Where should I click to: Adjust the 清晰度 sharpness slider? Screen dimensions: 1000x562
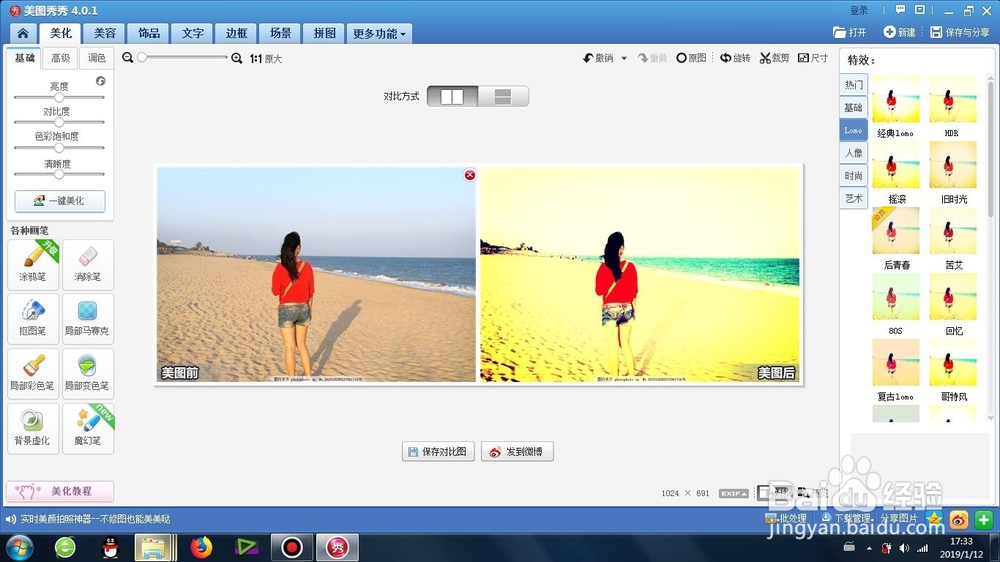(x=59, y=174)
